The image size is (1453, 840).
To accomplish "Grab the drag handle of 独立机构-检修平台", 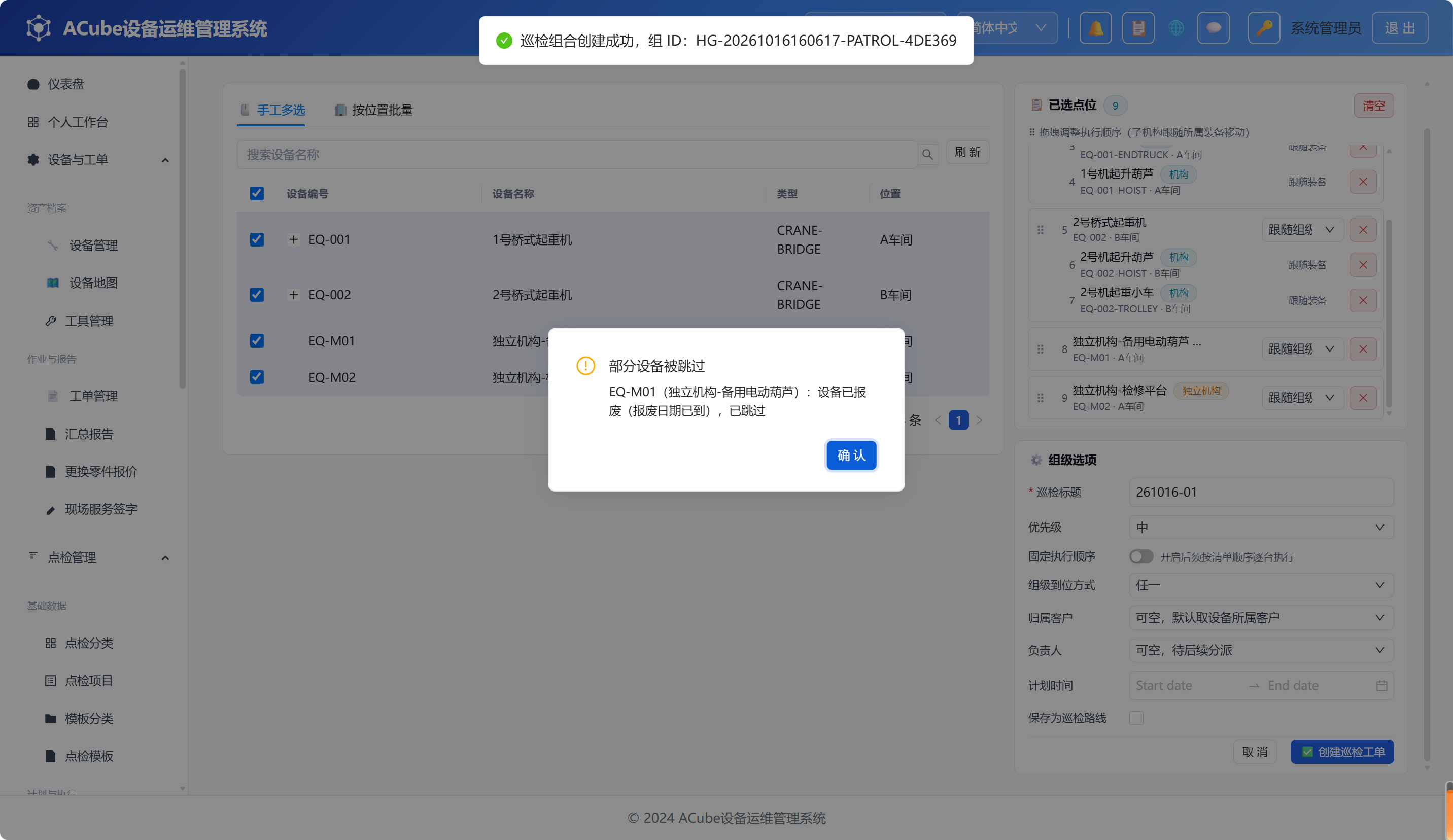I will 1040,397.
